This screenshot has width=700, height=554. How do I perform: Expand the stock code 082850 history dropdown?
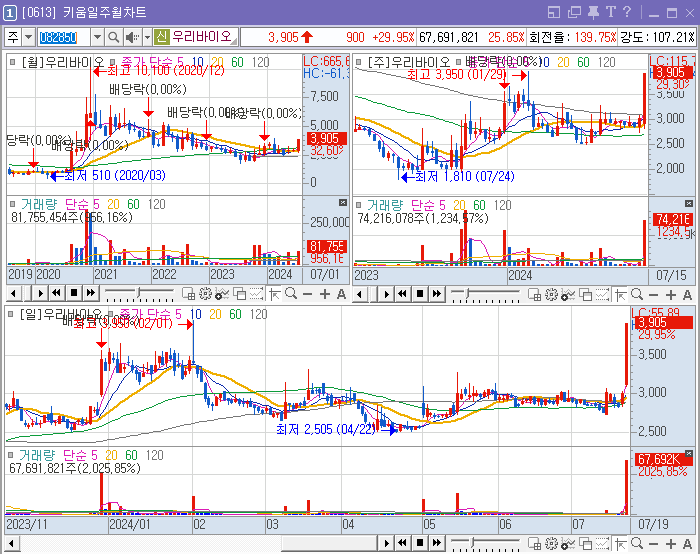[97, 37]
